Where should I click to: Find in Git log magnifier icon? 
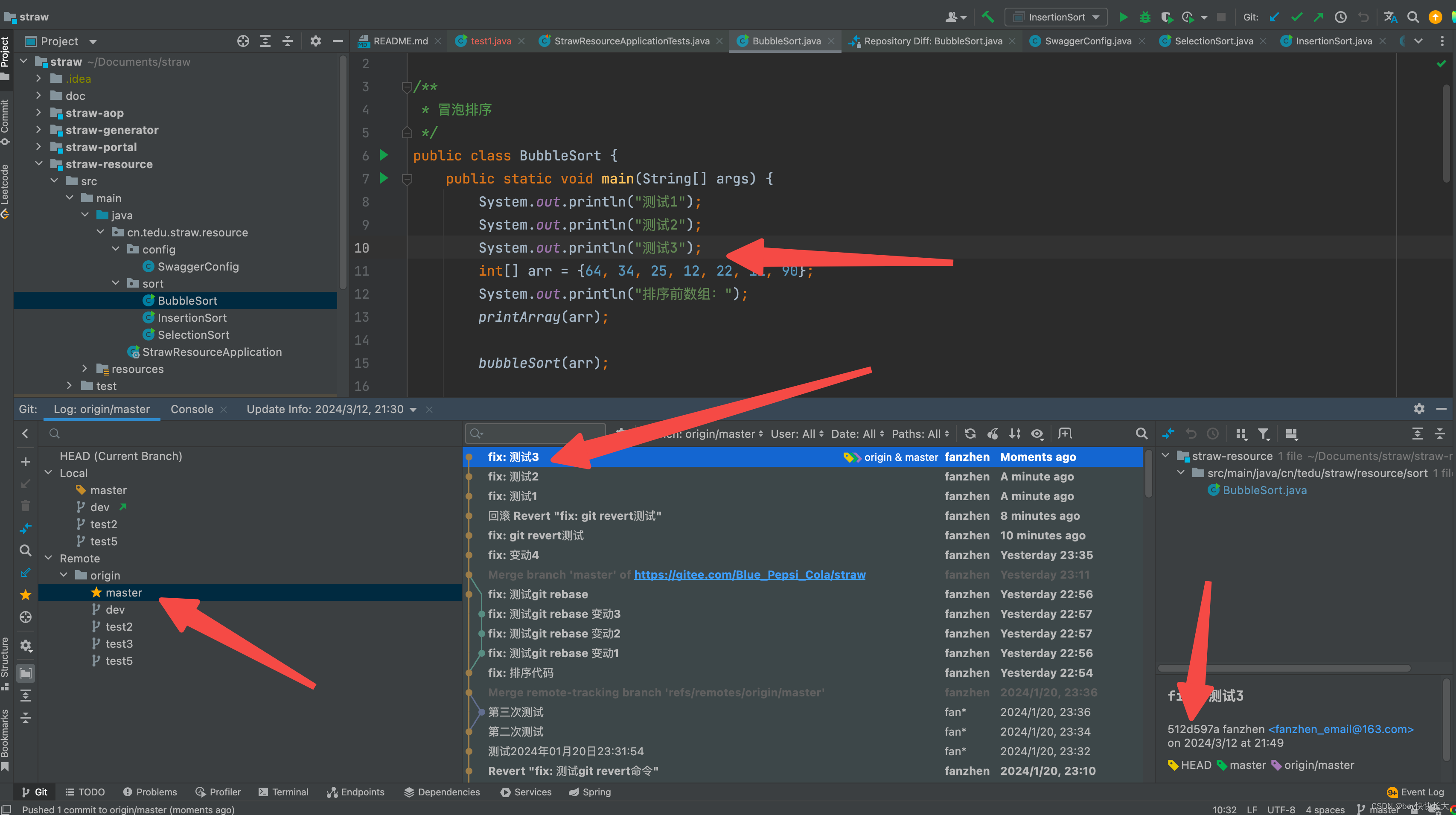(1142, 434)
